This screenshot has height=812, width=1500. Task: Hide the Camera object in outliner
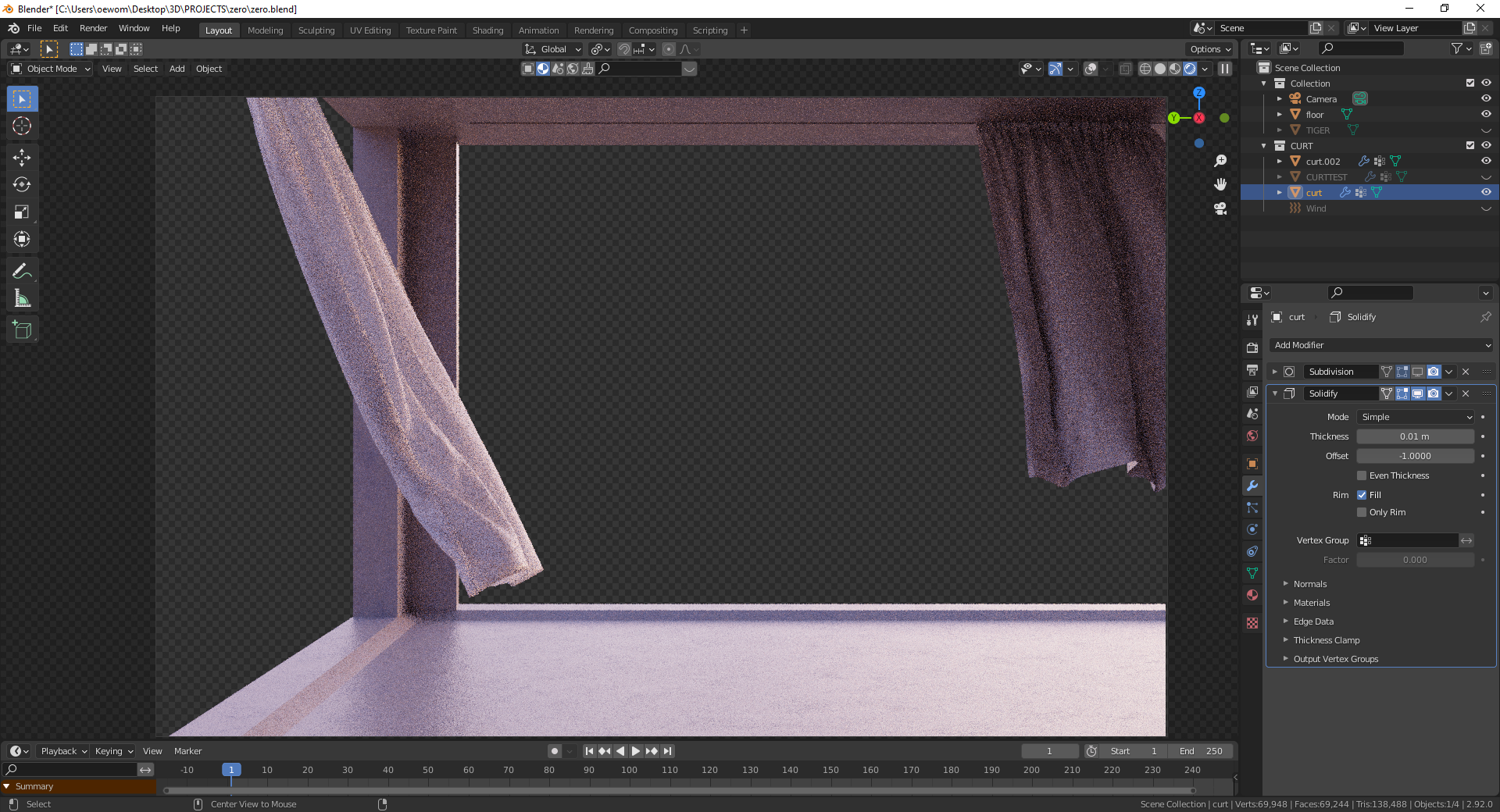1486,99
